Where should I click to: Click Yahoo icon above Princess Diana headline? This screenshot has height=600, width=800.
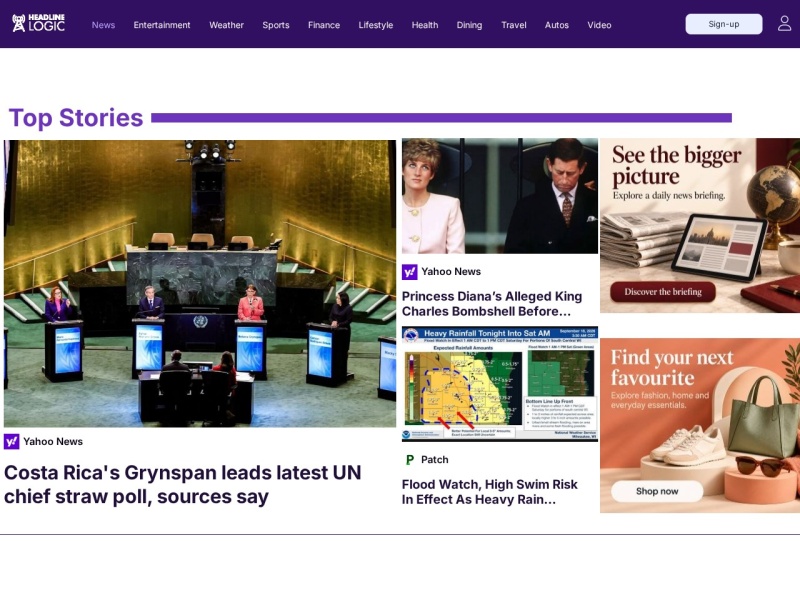click(x=410, y=272)
